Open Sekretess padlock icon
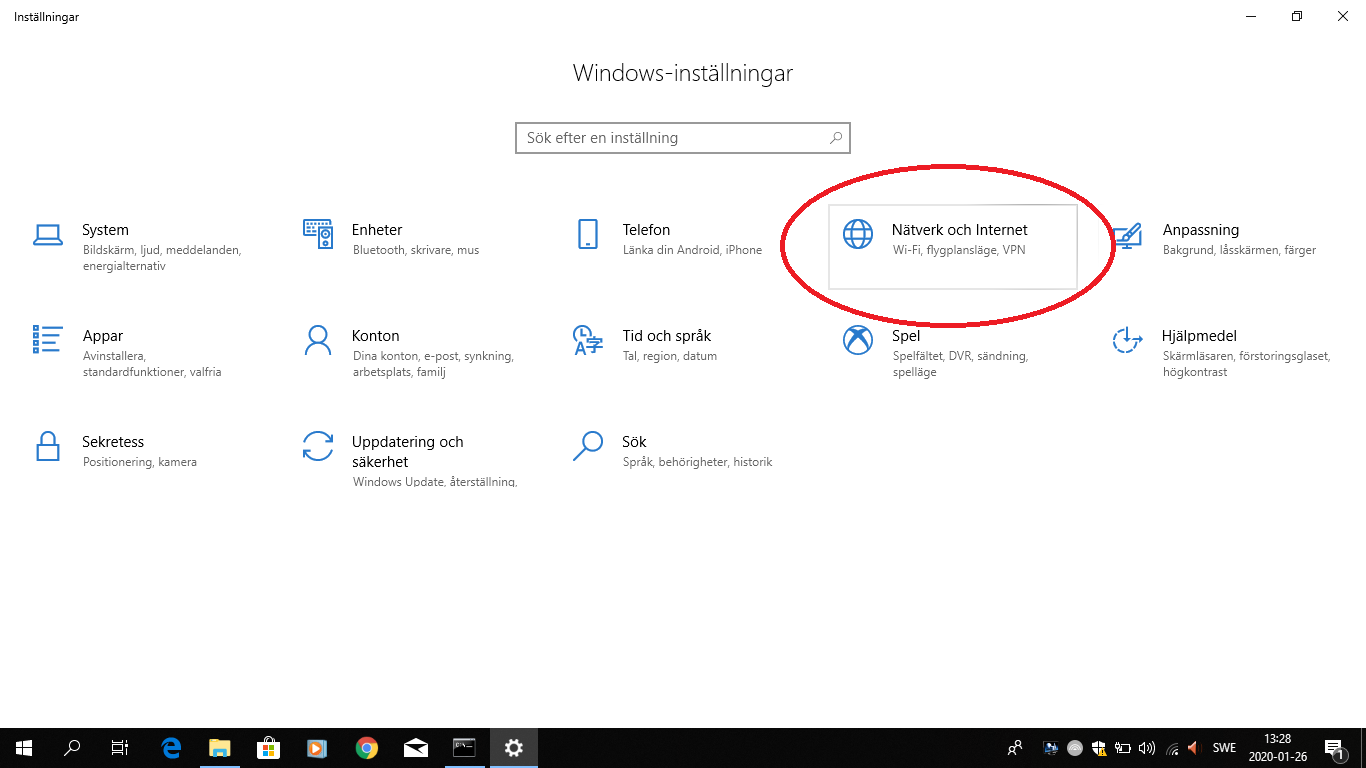The height and width of the screenshot is (768, 1366). coord(47,446)
